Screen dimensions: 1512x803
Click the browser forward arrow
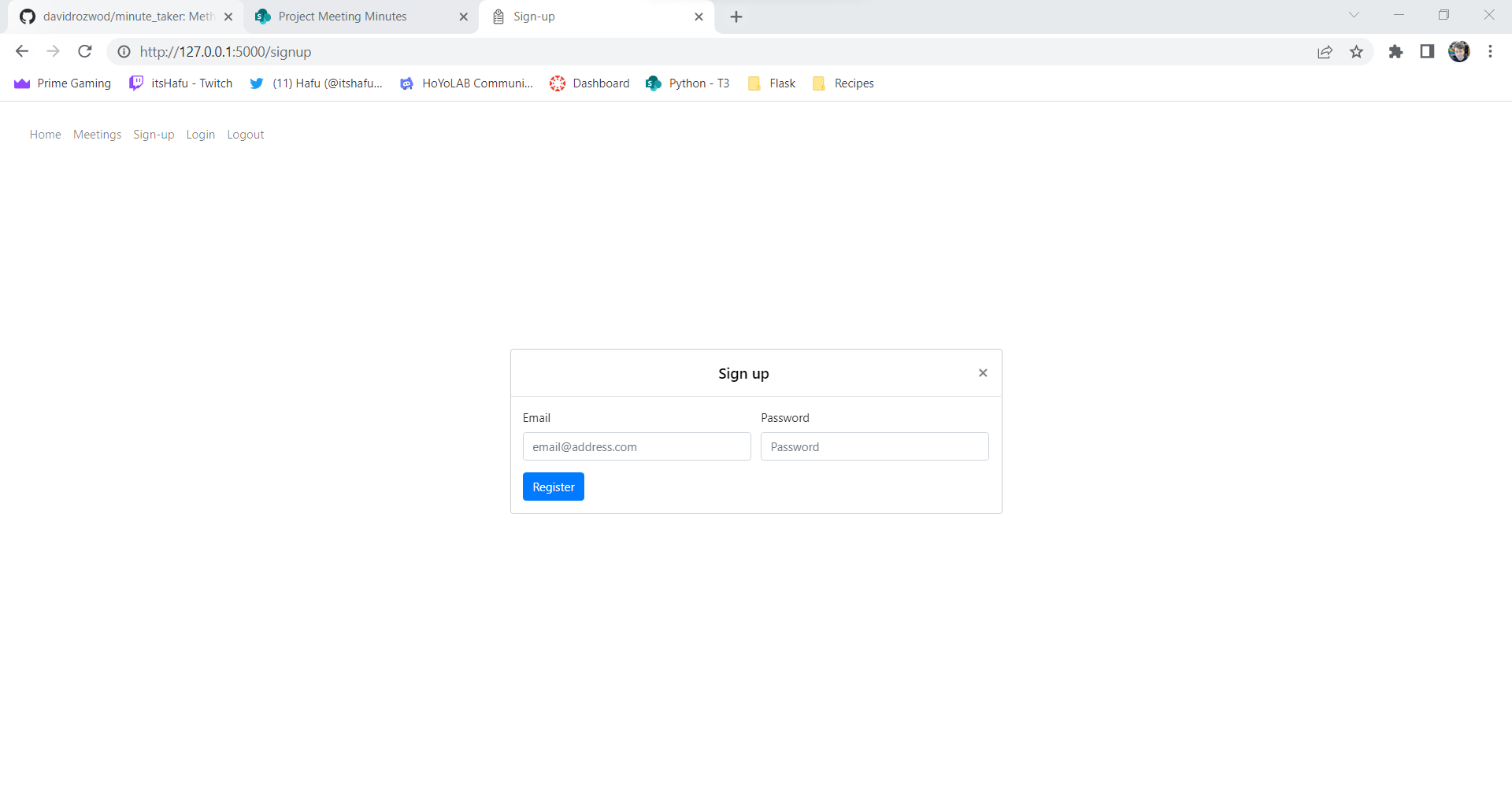click(54, 51)
